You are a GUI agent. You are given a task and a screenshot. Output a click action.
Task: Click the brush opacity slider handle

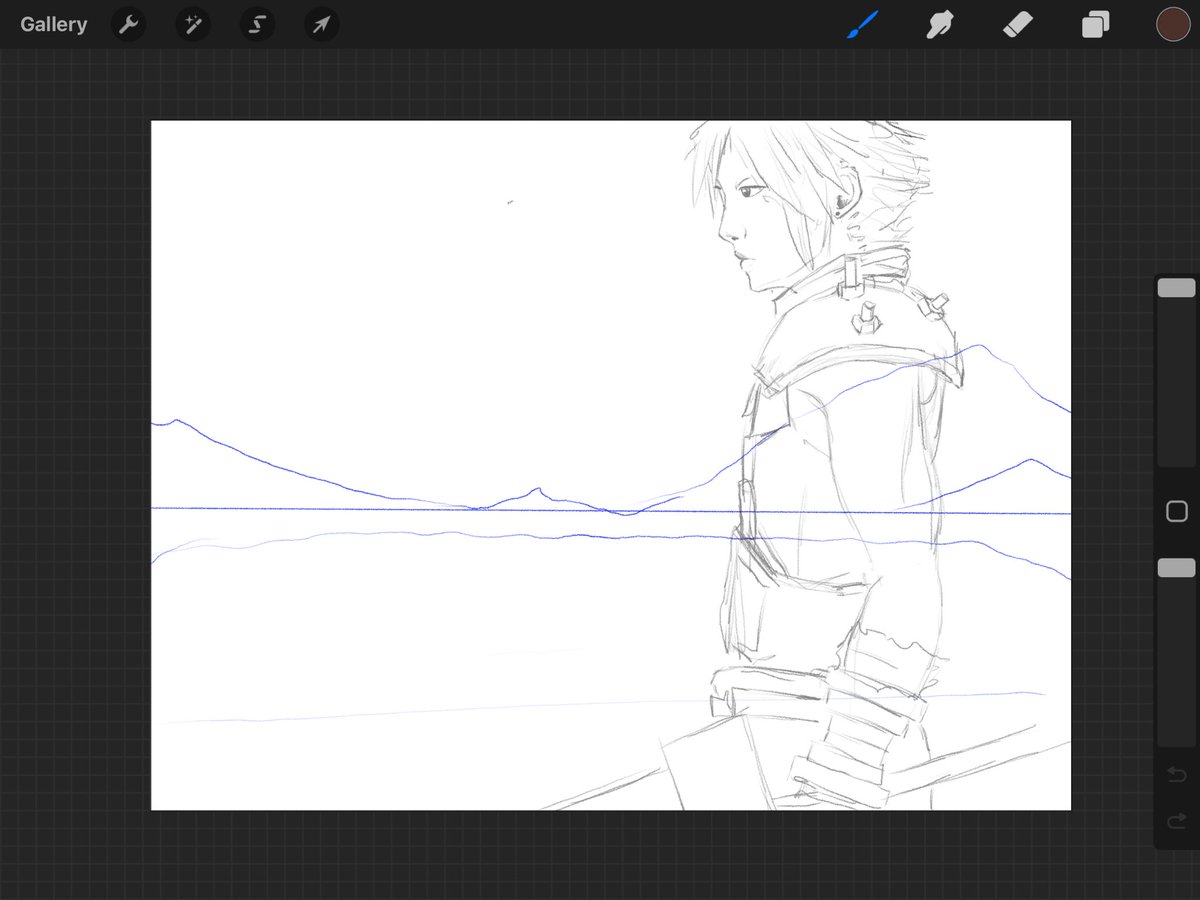[x=1176, y=568]
